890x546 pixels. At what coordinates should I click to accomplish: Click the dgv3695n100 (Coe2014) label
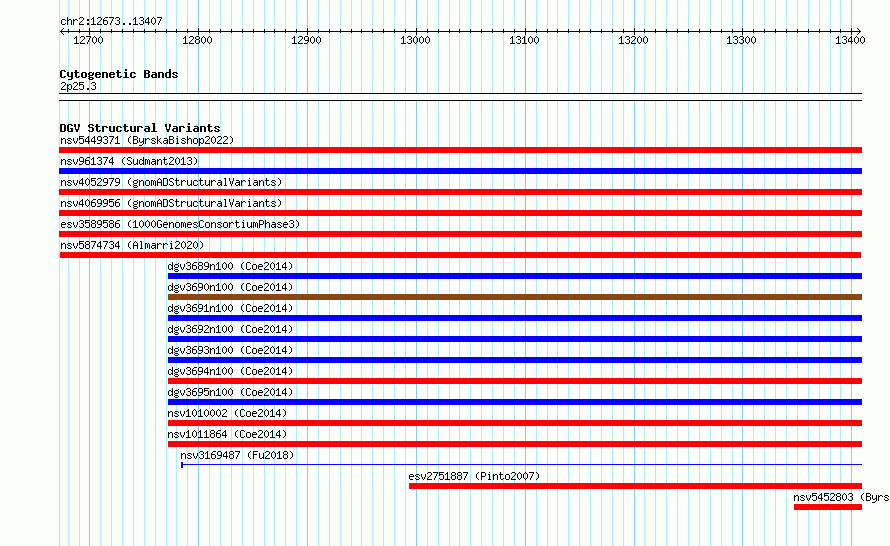(230, 392)
